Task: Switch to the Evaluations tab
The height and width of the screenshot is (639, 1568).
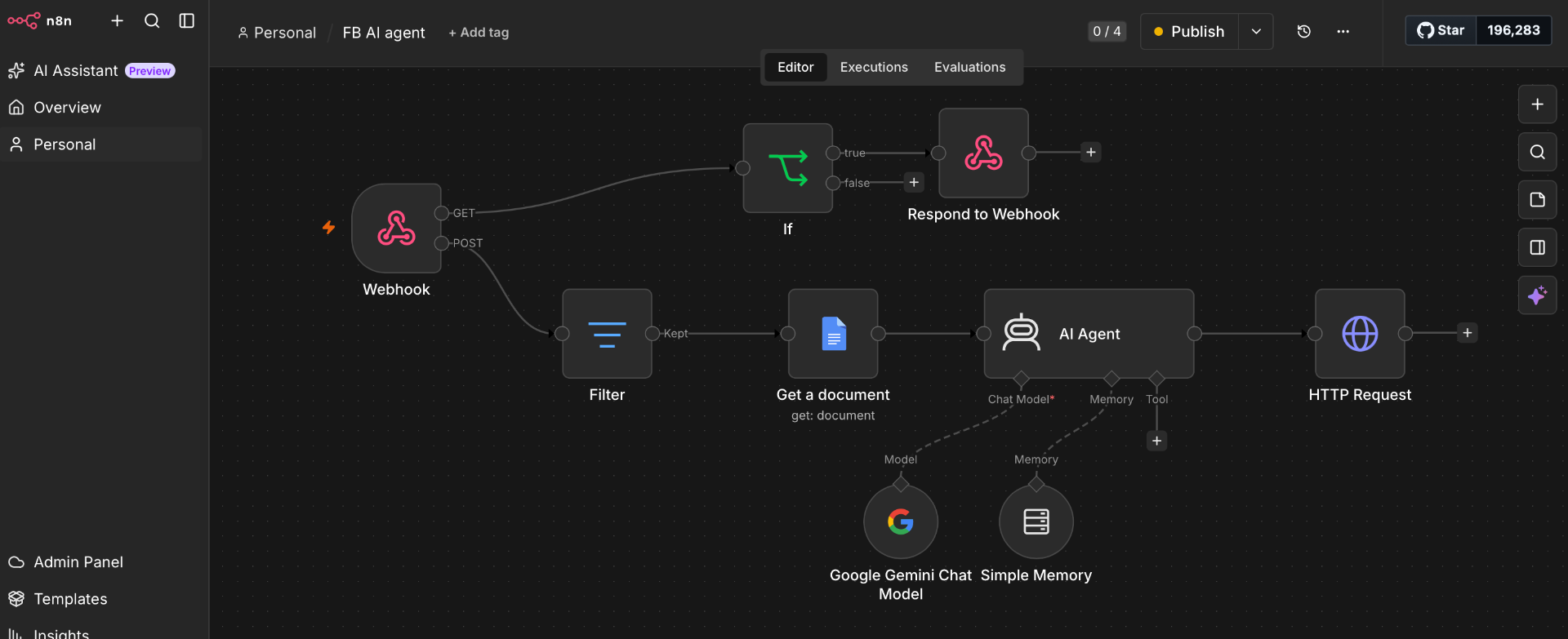Action: pos(970,67)
